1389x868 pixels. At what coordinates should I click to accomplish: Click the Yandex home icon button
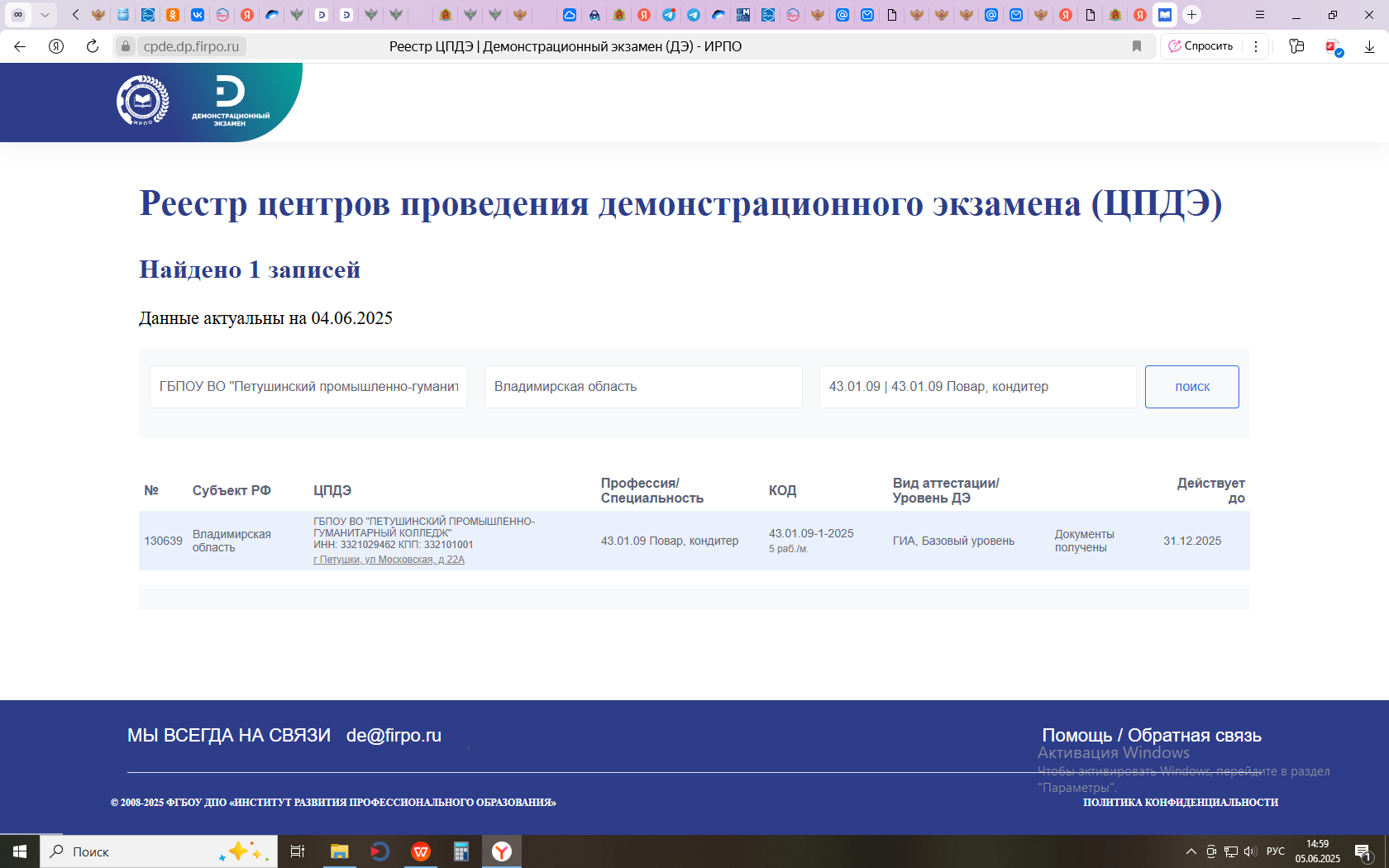click(x=56, y=46)
